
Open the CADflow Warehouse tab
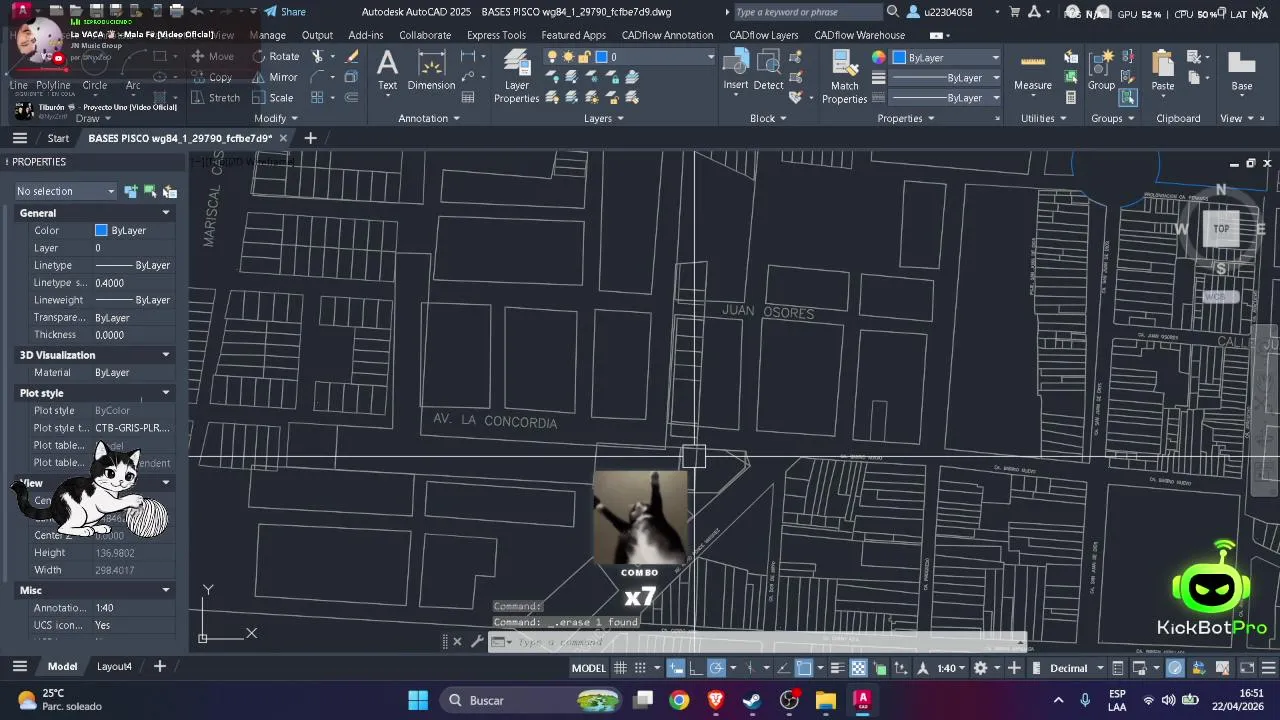point(860,35)
